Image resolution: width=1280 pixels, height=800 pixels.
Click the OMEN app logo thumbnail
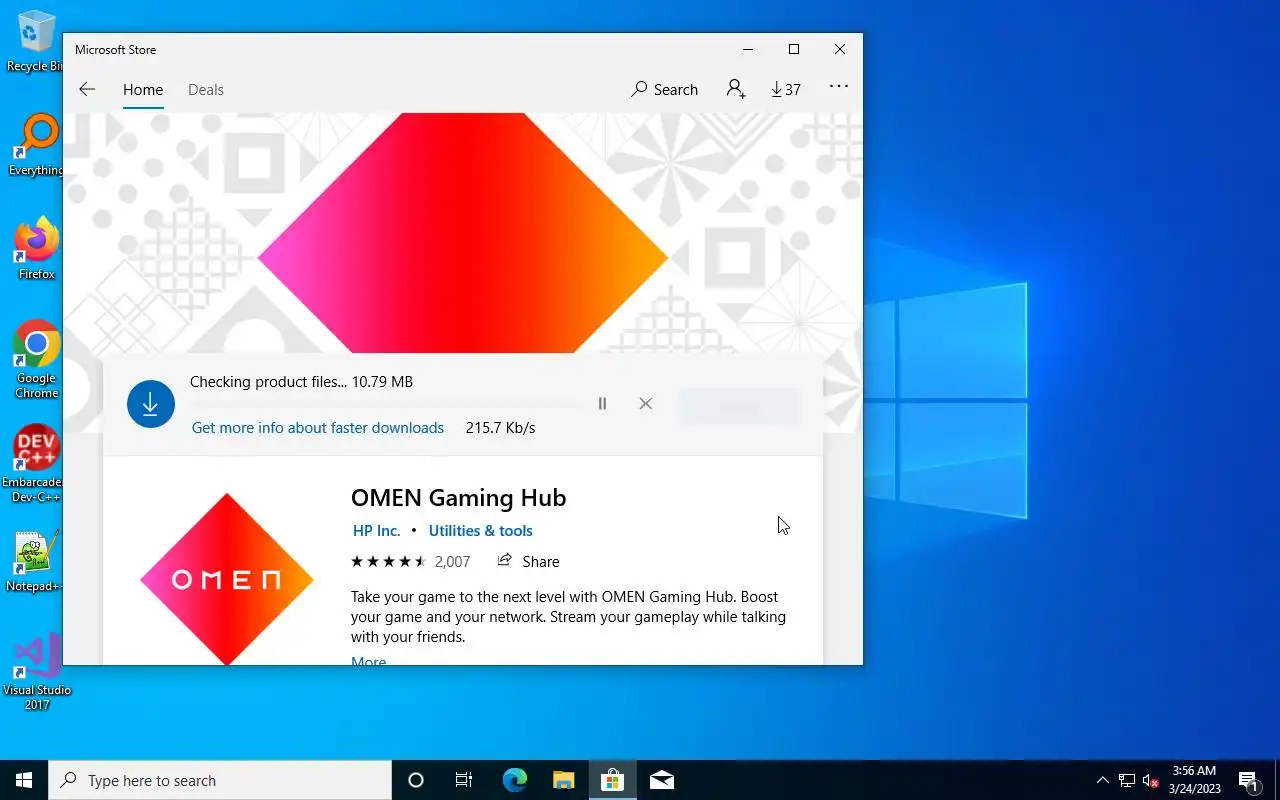point(227,579)
